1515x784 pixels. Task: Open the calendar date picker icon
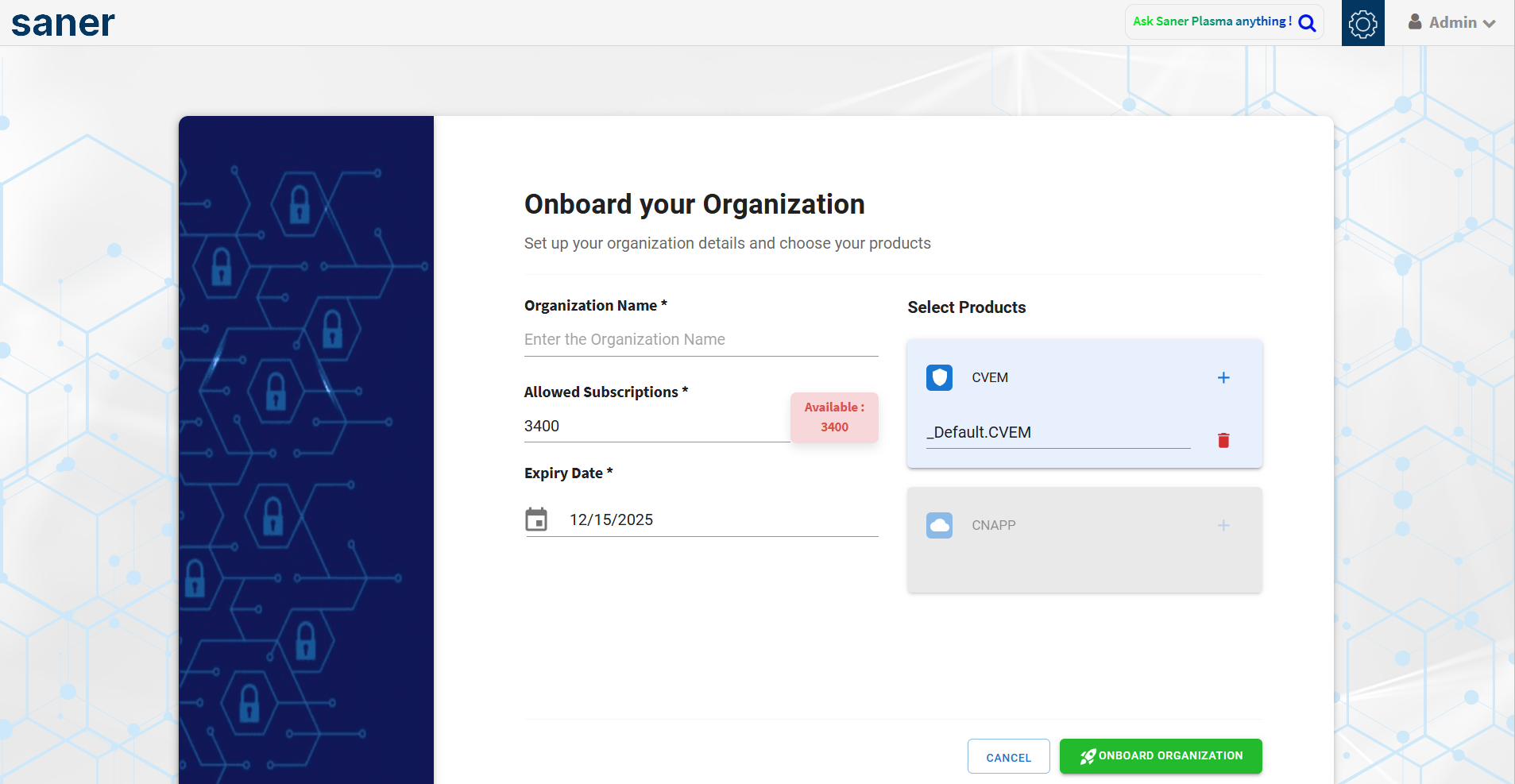(x=536, y=519)
